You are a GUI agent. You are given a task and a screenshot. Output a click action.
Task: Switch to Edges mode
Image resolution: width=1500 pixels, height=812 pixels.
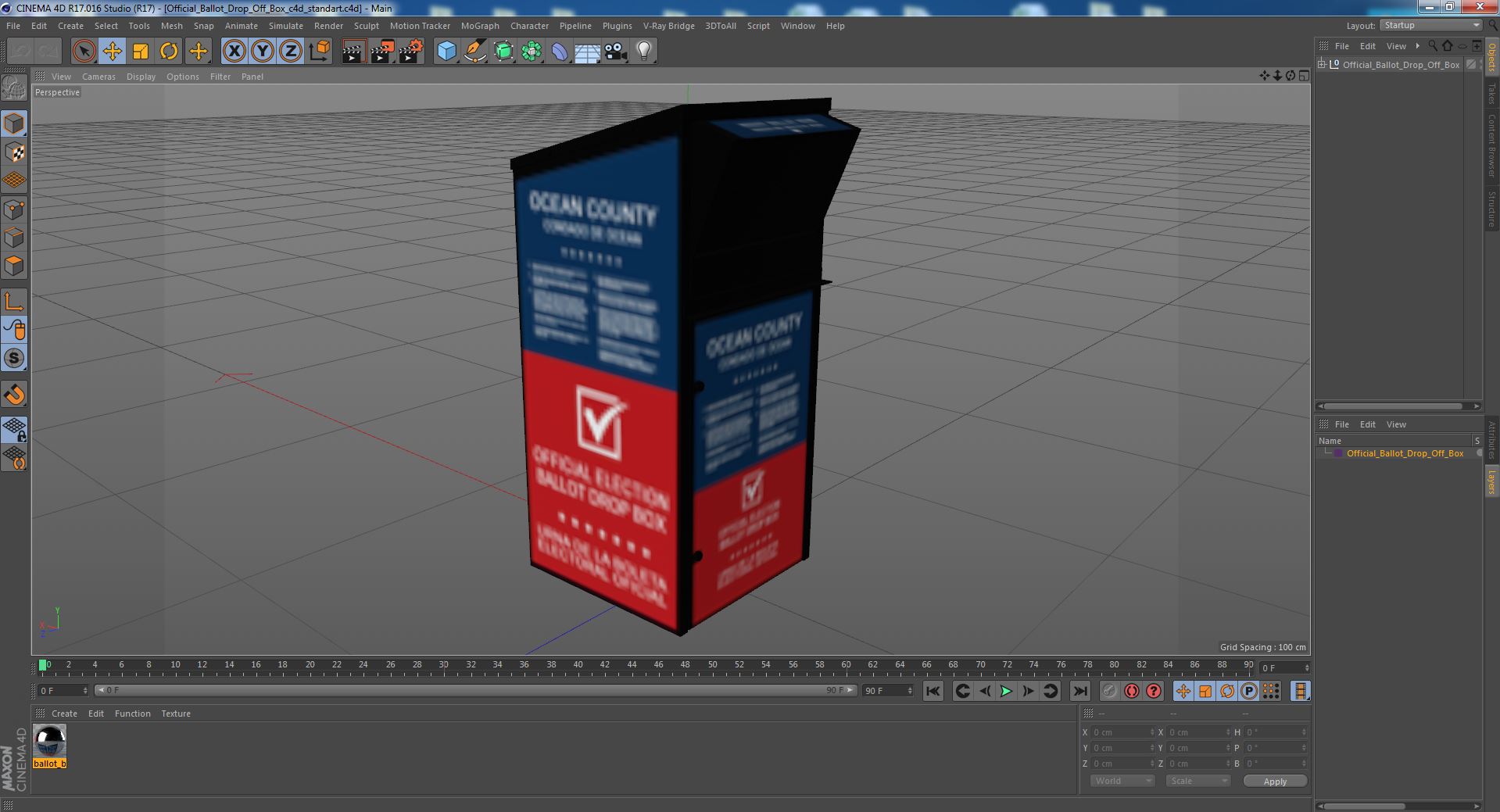(14, 238)
